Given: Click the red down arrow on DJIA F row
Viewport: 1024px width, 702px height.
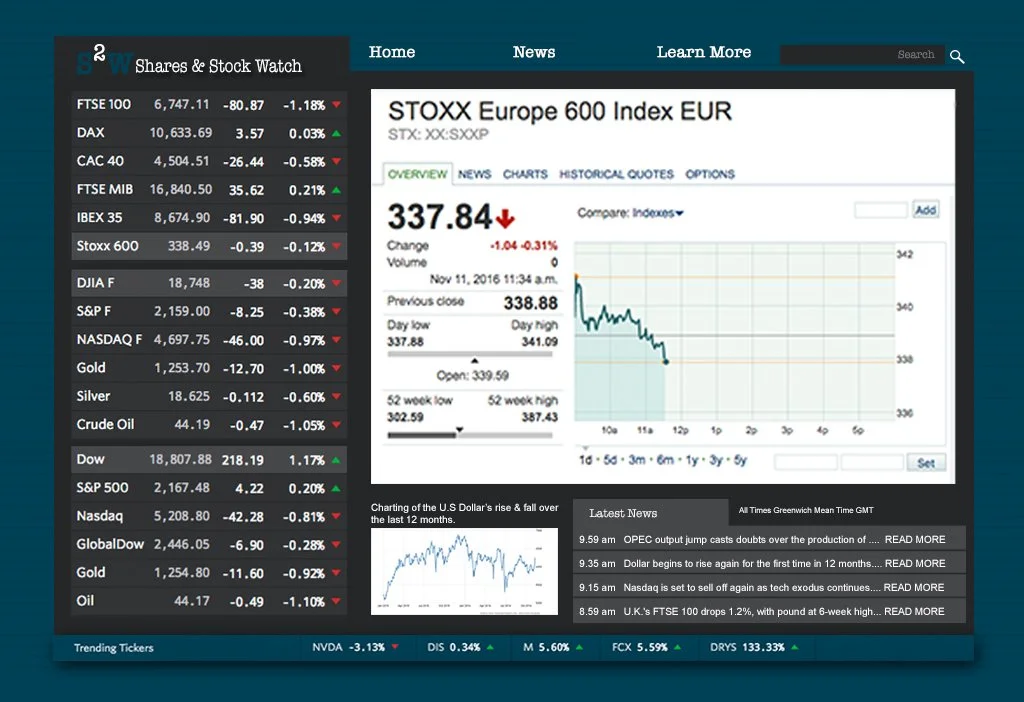Looking at the screenshot, I should click(336, 283).
